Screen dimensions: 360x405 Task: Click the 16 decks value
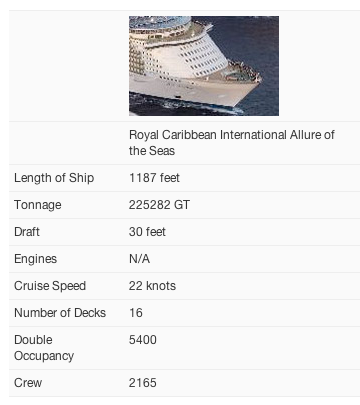[x=136, y=313]
